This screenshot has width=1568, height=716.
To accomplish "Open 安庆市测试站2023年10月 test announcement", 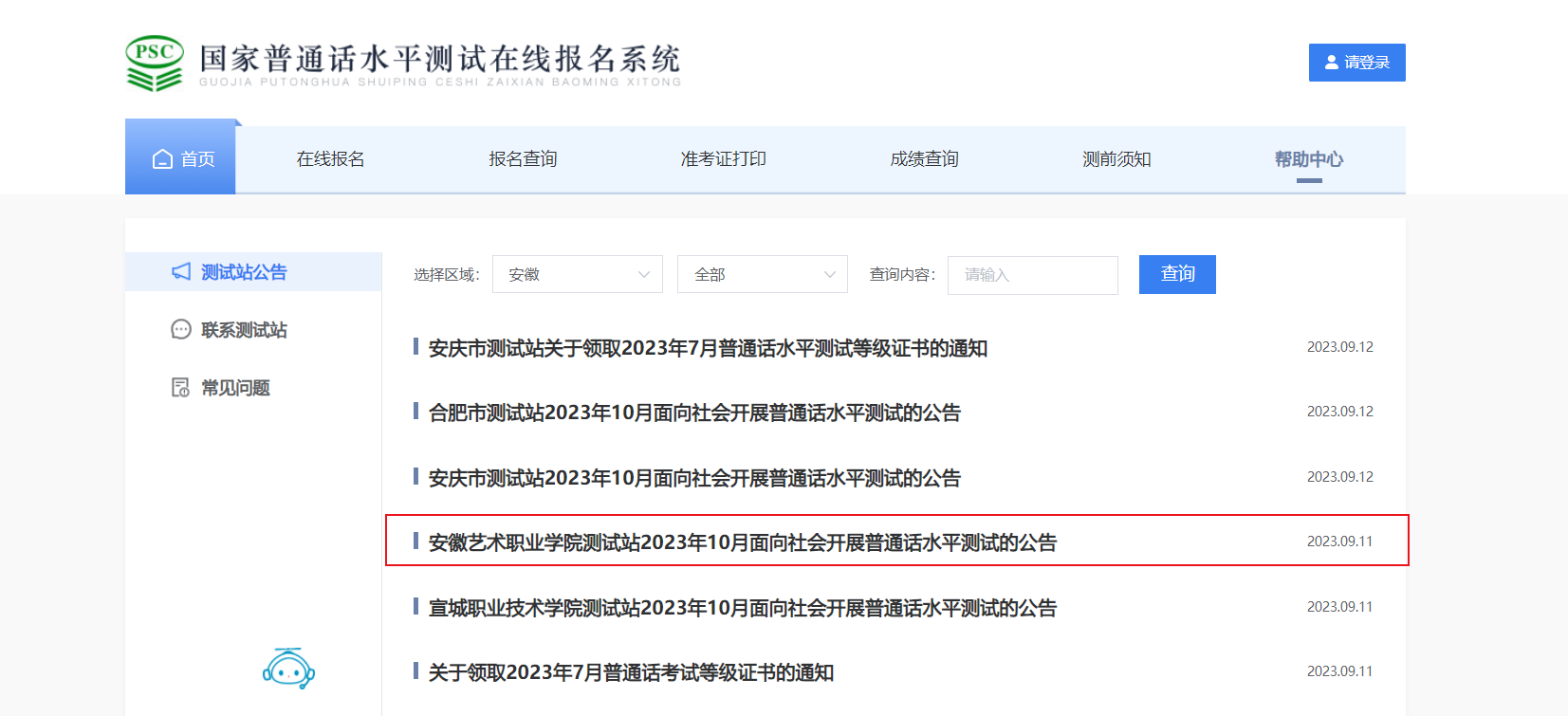I will click(694, 478).
